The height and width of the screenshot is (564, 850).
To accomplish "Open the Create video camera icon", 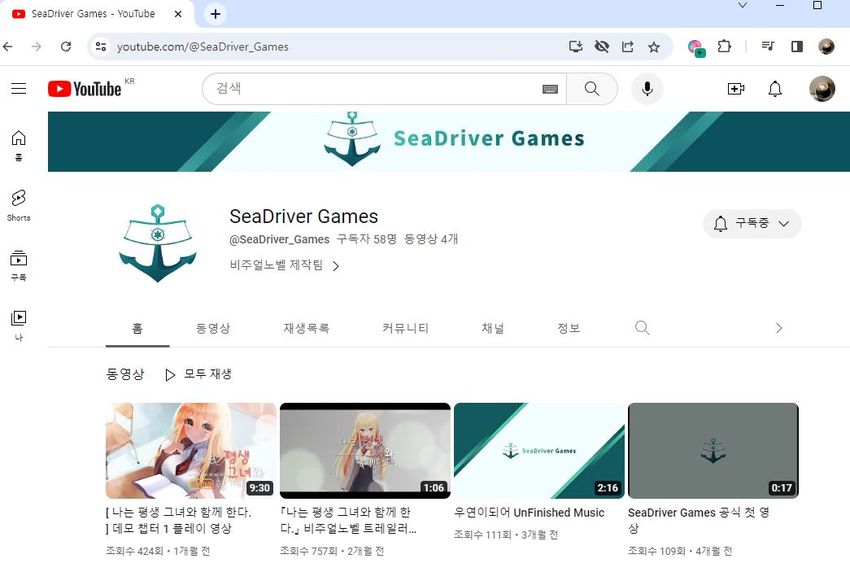I will click(x=736, y=88).
